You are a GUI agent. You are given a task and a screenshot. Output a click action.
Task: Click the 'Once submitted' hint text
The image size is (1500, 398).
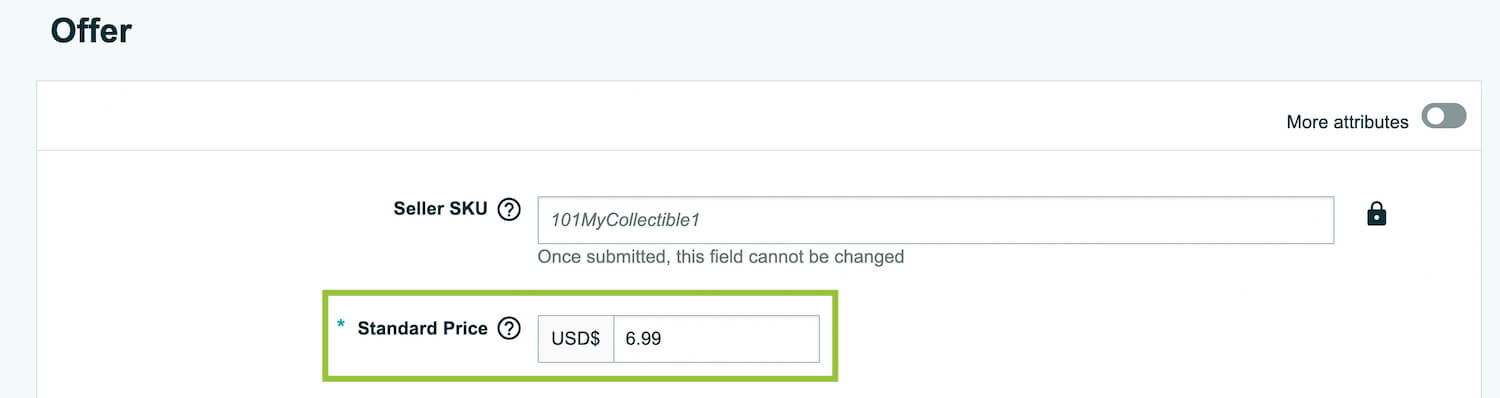[x=721, y=257]
